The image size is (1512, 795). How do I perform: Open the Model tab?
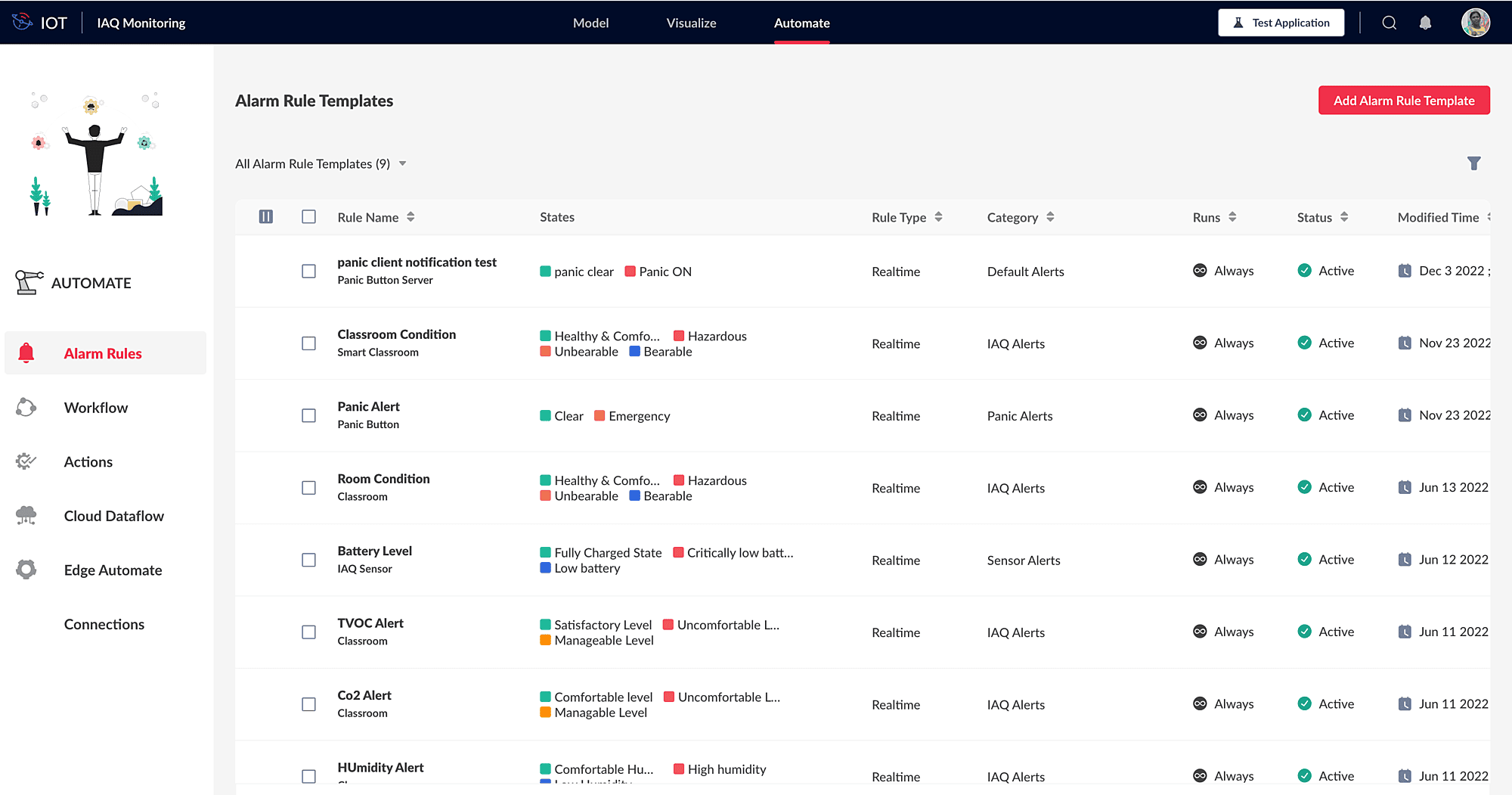590,23
